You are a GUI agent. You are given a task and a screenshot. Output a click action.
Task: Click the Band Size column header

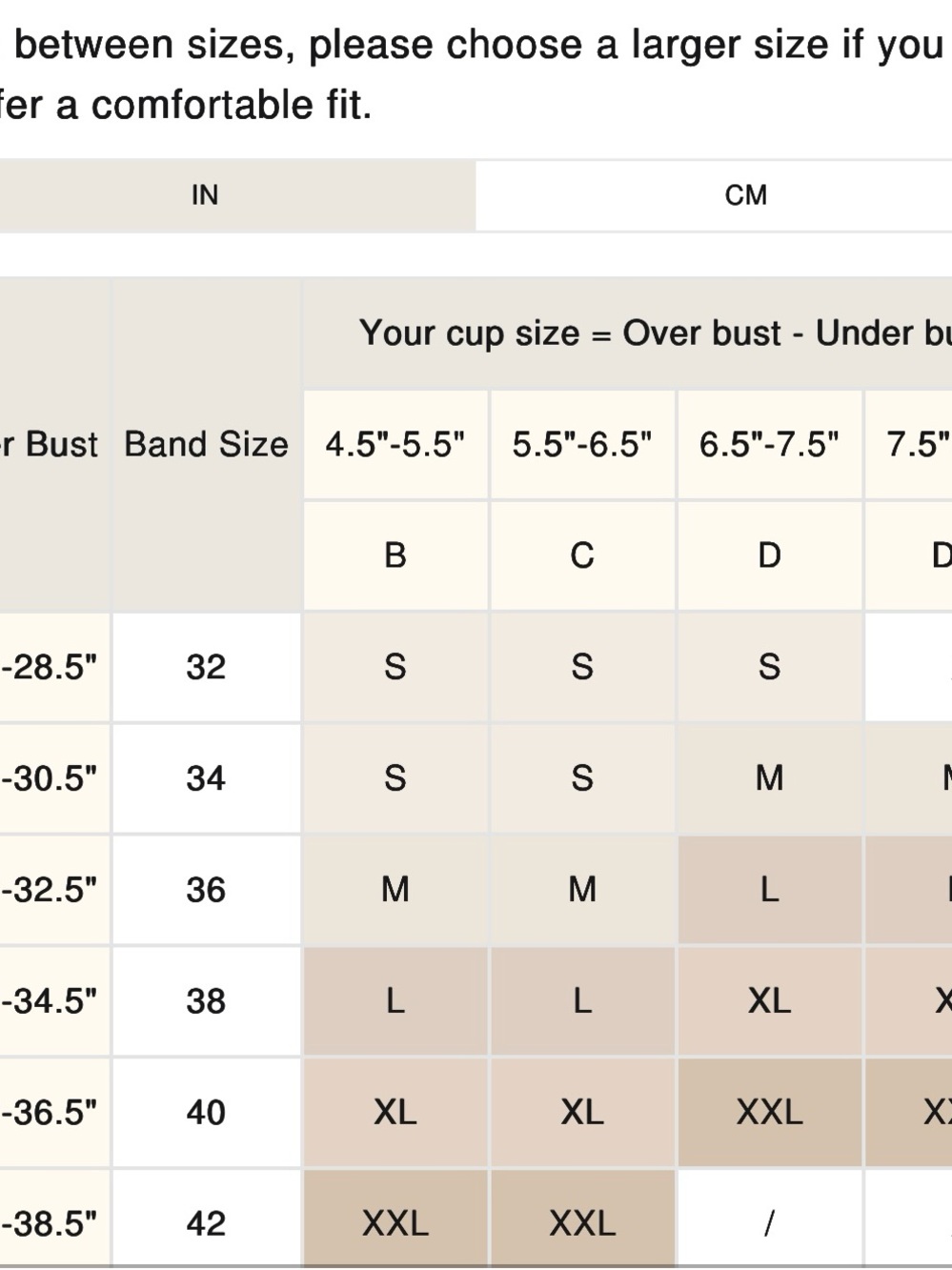pos(206,445)
